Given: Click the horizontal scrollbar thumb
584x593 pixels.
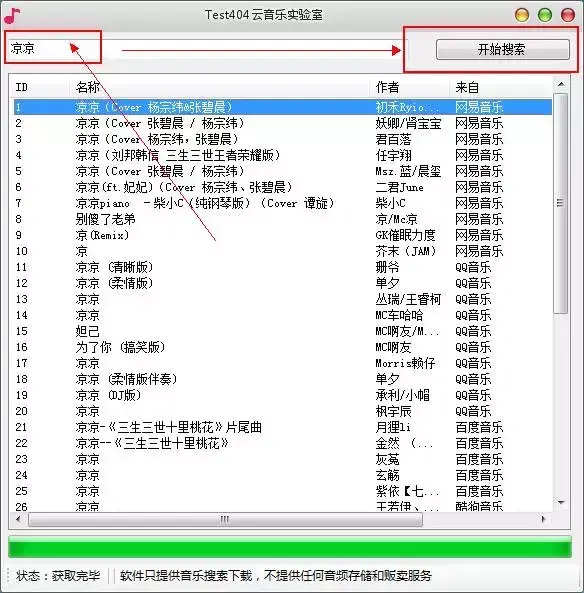Looking at the screenshot, I should tap(225, 519).
